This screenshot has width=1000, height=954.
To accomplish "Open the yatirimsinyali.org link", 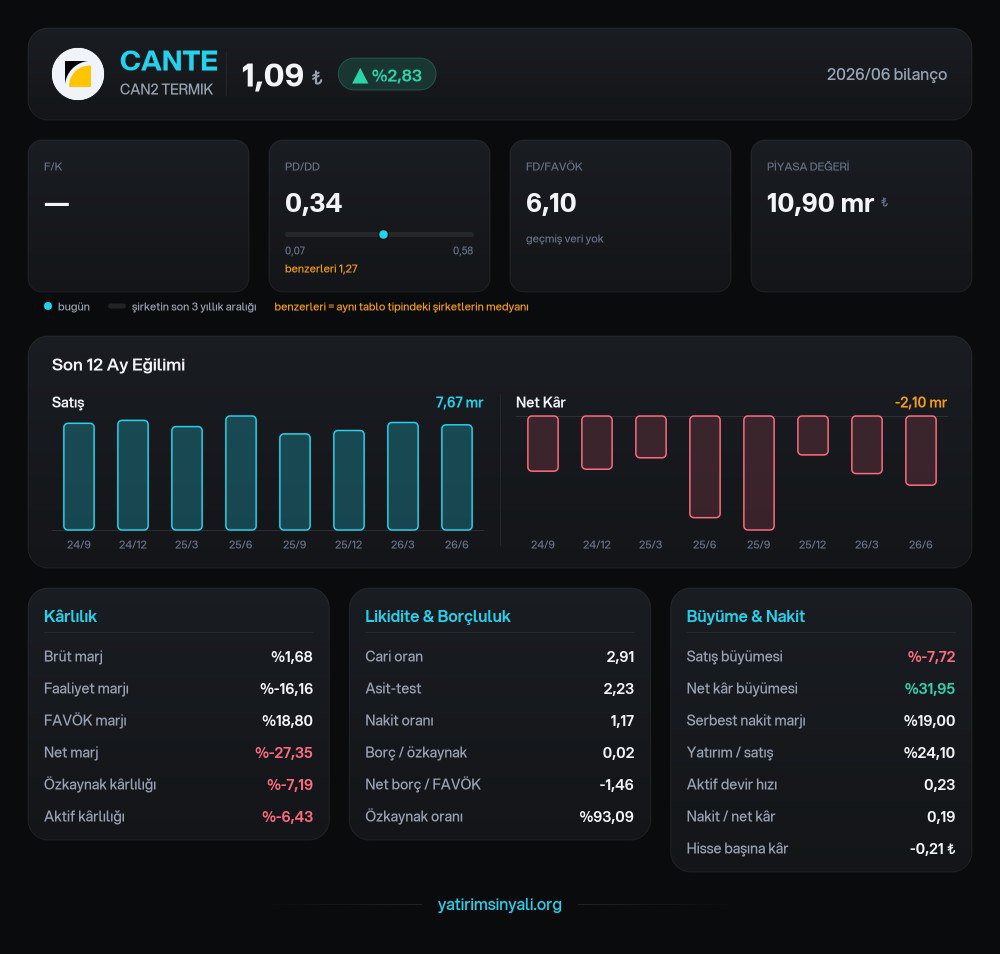I will pos(499,904).
